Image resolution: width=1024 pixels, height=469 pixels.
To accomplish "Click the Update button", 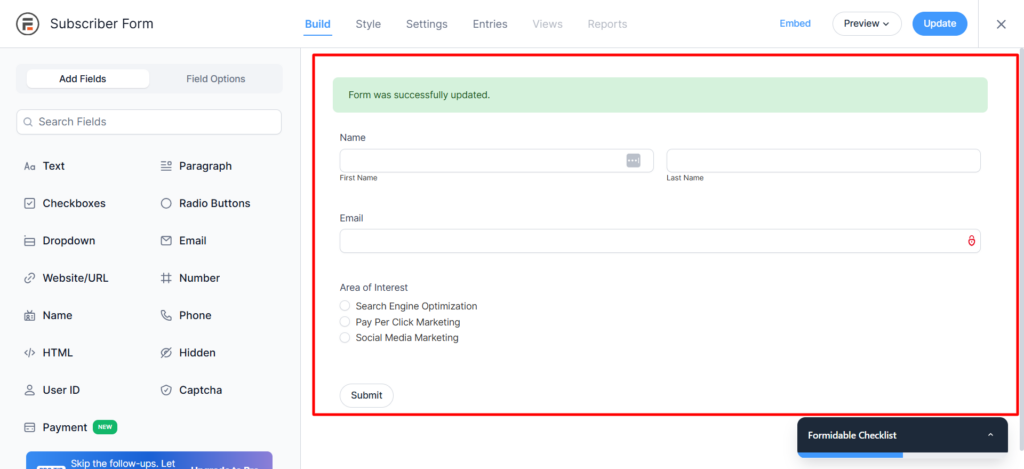I will click(x=939, y=24).
